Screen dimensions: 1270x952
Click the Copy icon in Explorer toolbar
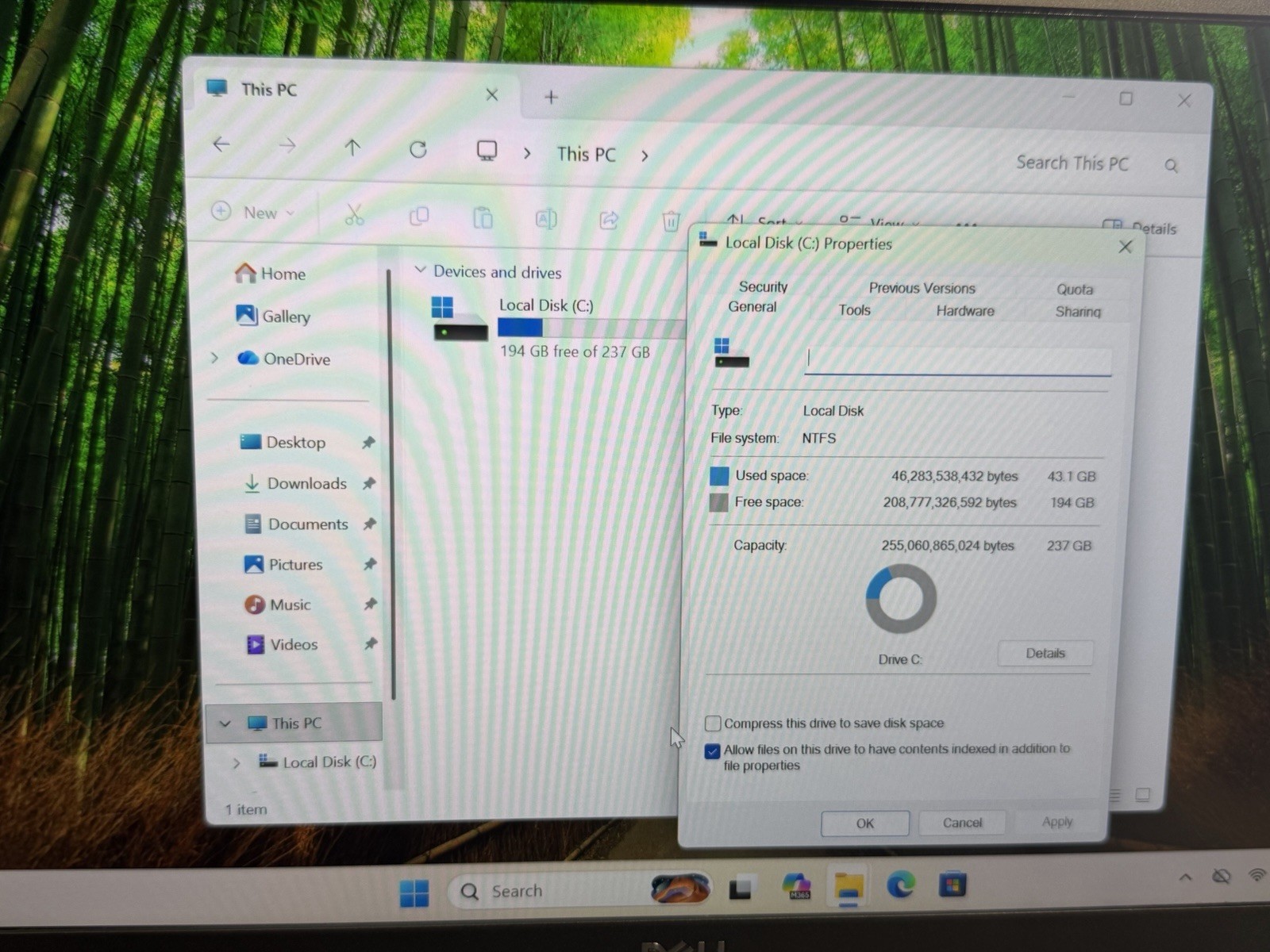tap(419, 216)
